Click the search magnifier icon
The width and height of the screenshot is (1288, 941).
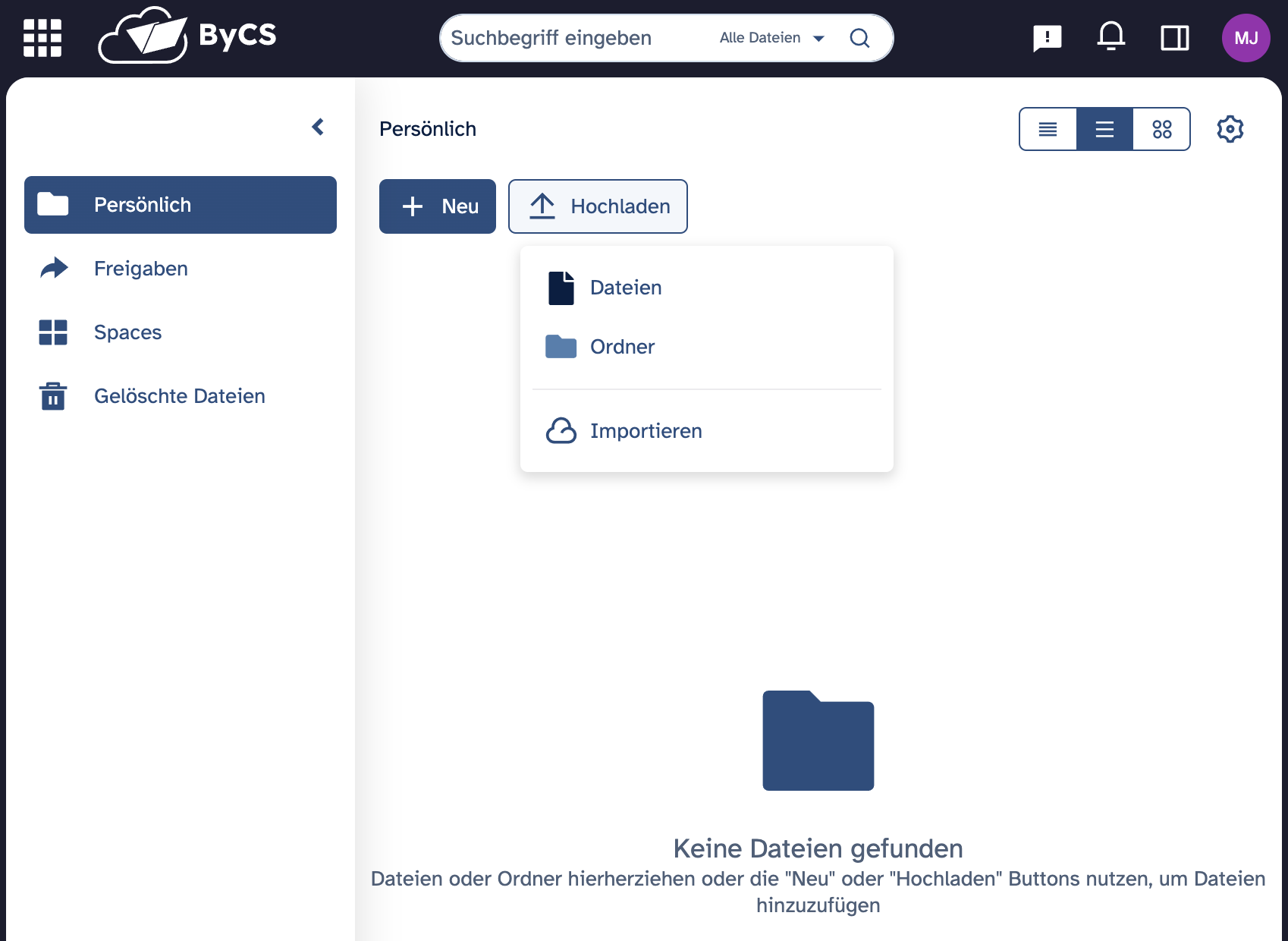click(x=859, y=38)
